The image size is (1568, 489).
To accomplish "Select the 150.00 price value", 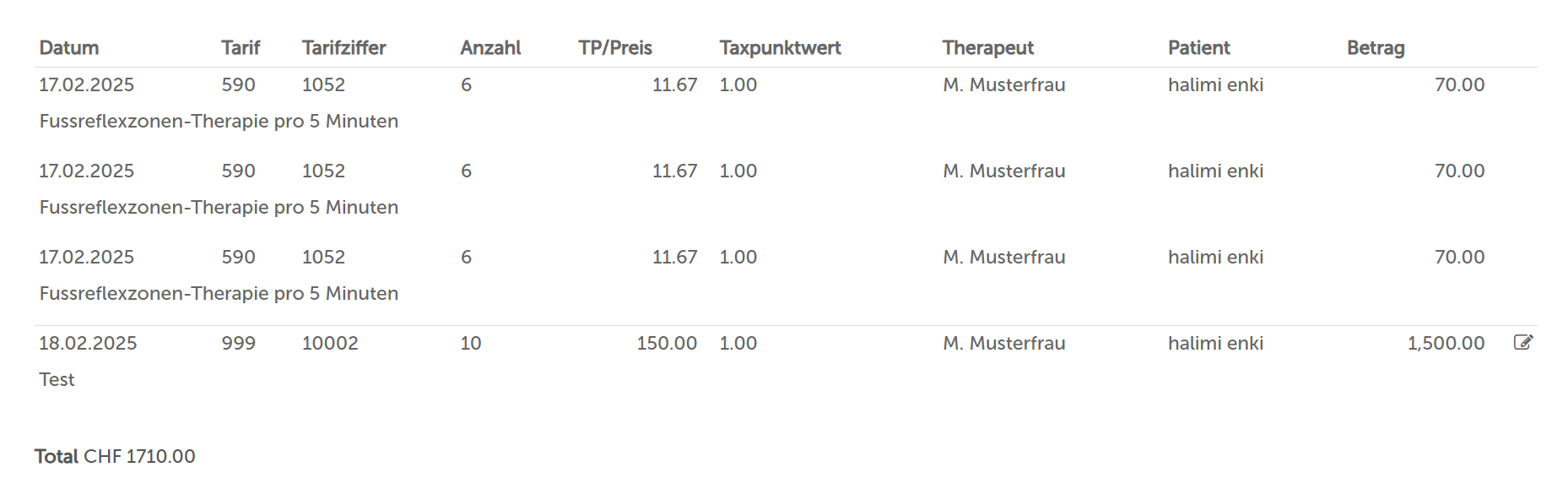I will 667,343.
